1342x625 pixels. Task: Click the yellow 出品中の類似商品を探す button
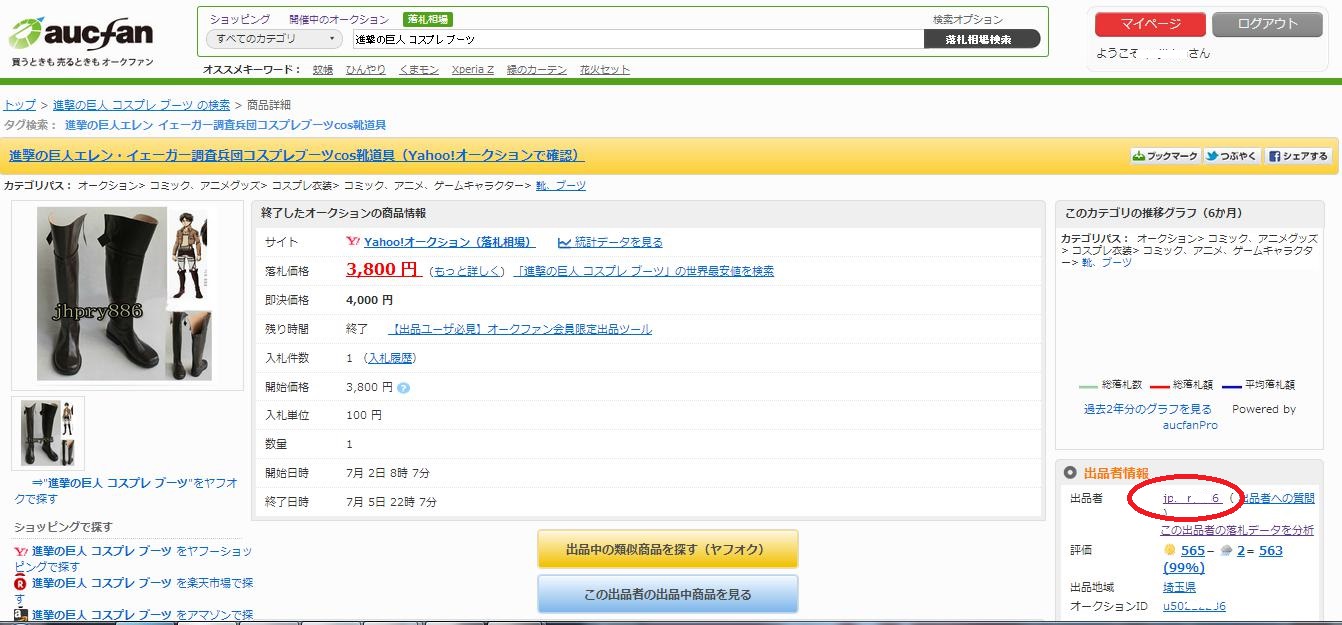tap(668, 551)
